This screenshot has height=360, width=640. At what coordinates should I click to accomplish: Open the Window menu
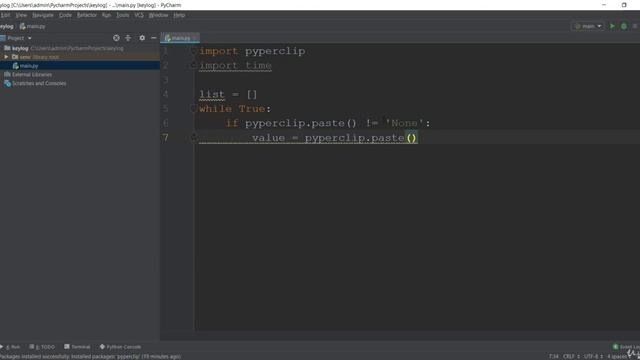tap(158, 15)
